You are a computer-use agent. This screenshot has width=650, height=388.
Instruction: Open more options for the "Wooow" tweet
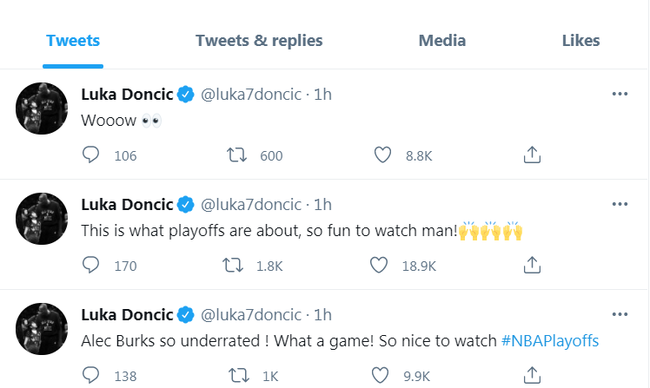coord(620,94)
